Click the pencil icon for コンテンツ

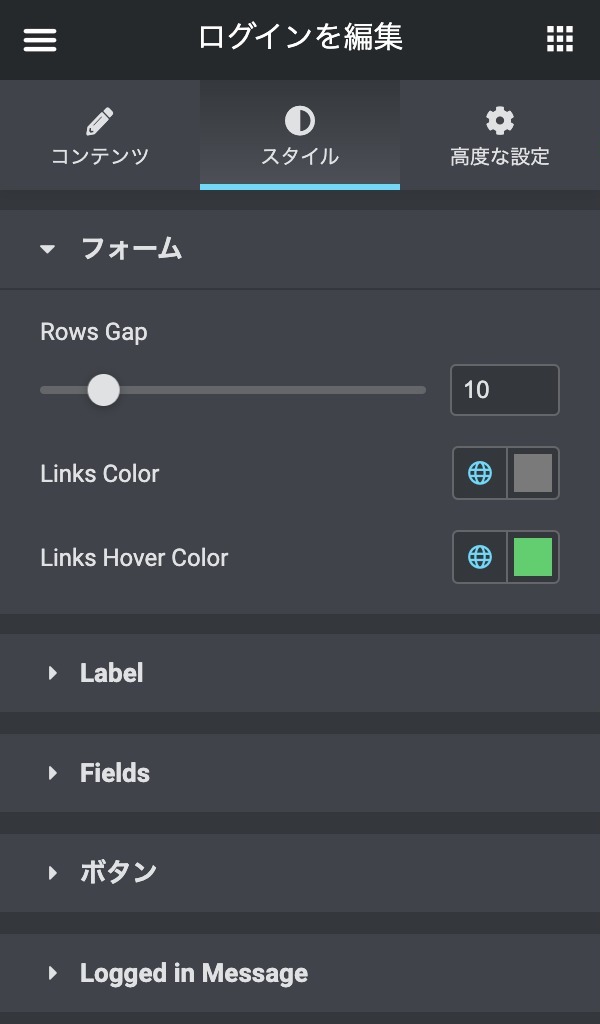[100, 122]
